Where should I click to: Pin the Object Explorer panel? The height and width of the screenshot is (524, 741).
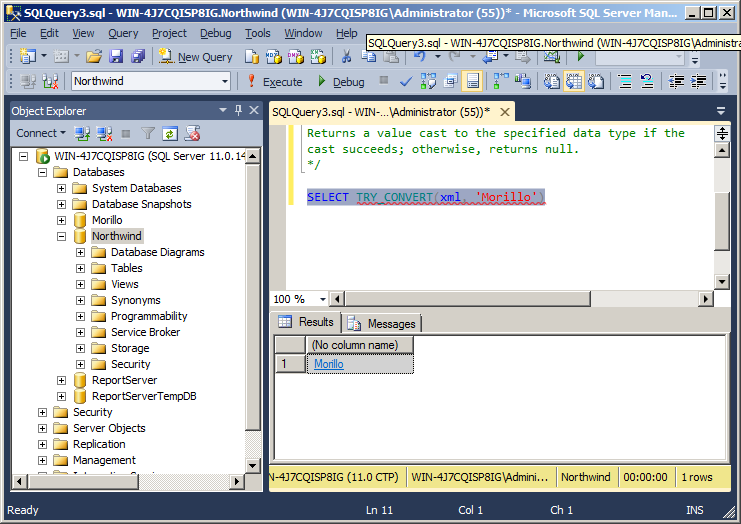pos(238,111)
